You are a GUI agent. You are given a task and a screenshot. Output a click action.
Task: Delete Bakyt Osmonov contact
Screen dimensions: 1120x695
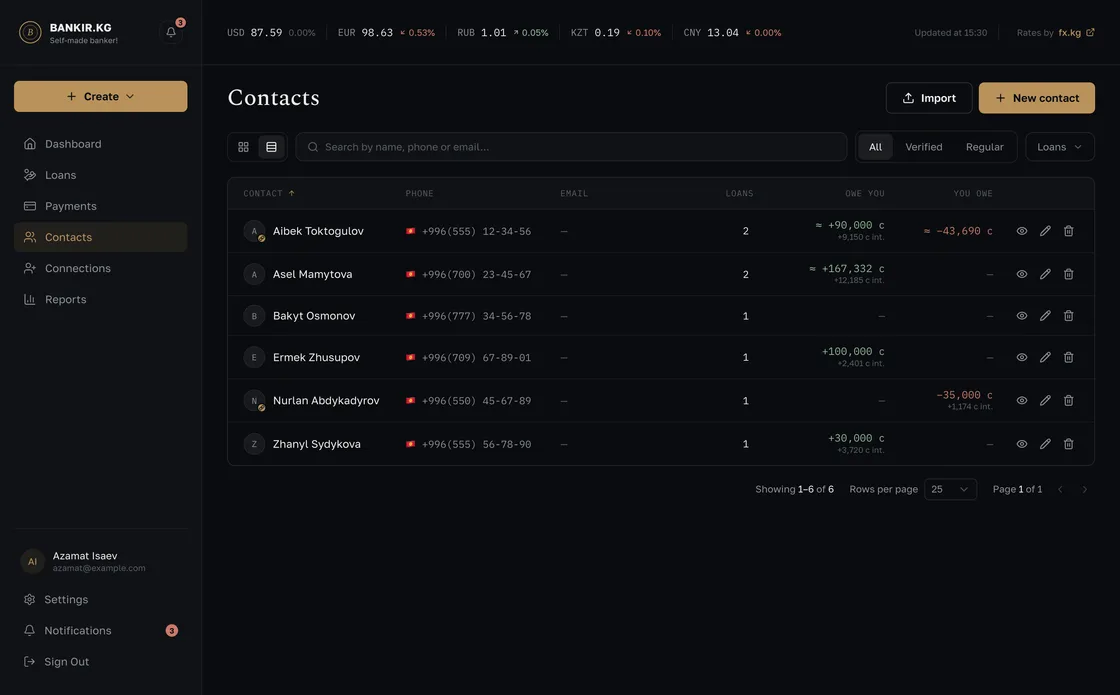click(1069, 316)
